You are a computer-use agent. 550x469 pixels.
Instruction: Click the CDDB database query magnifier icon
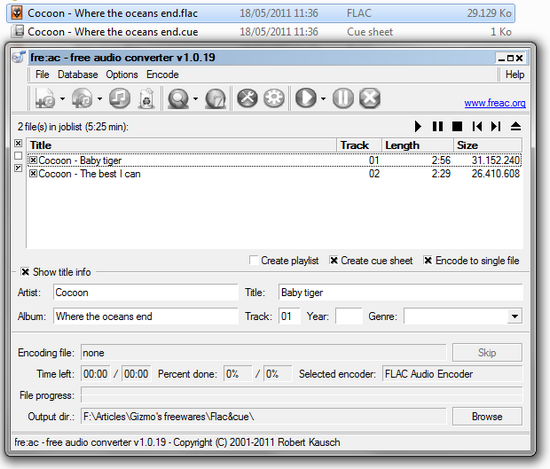[x=179, y=98]
